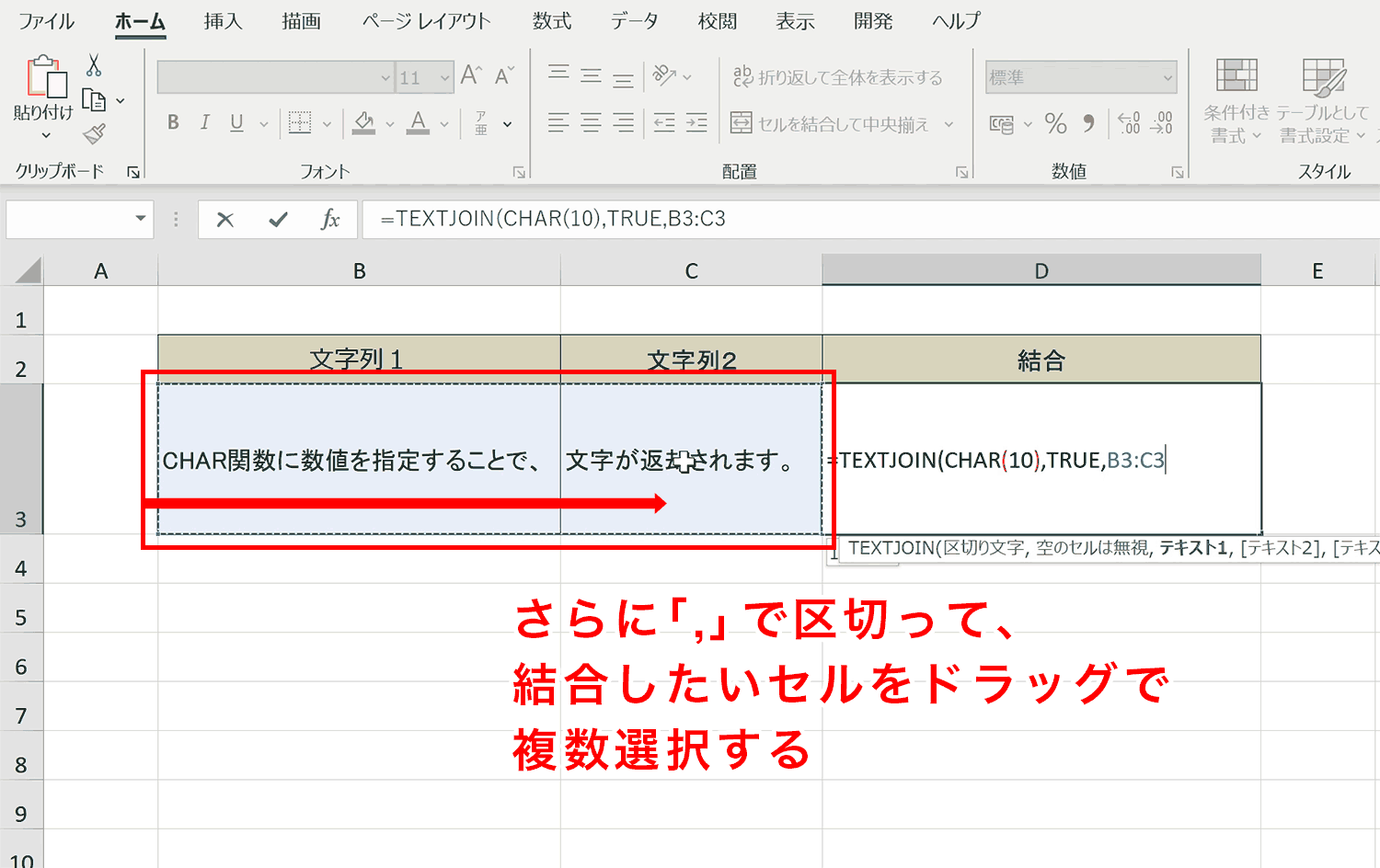Open borders dropdown arrow
This screenshot has height=868, width=1380.
[x=327, y=123]
